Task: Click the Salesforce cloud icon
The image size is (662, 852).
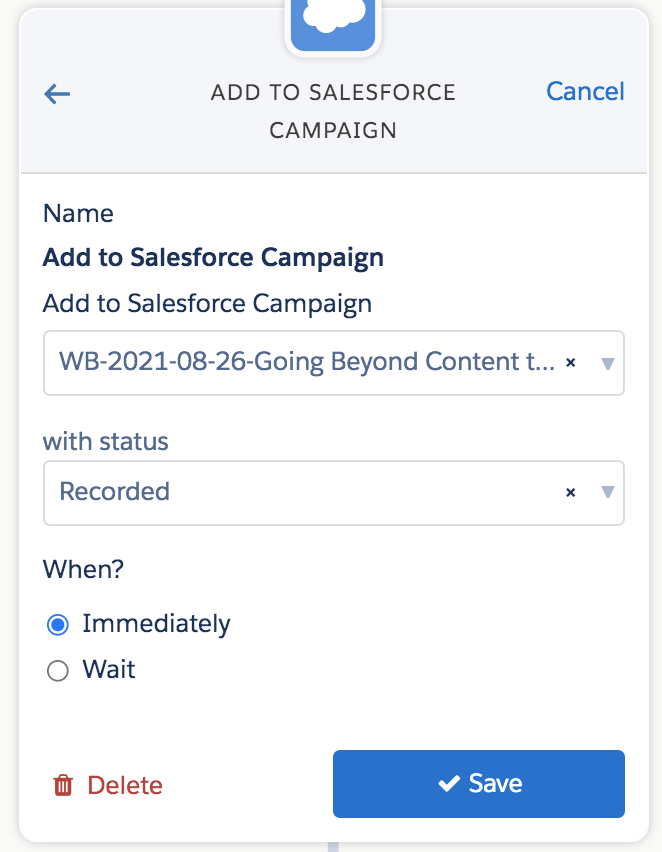Action: pos(333,24)
